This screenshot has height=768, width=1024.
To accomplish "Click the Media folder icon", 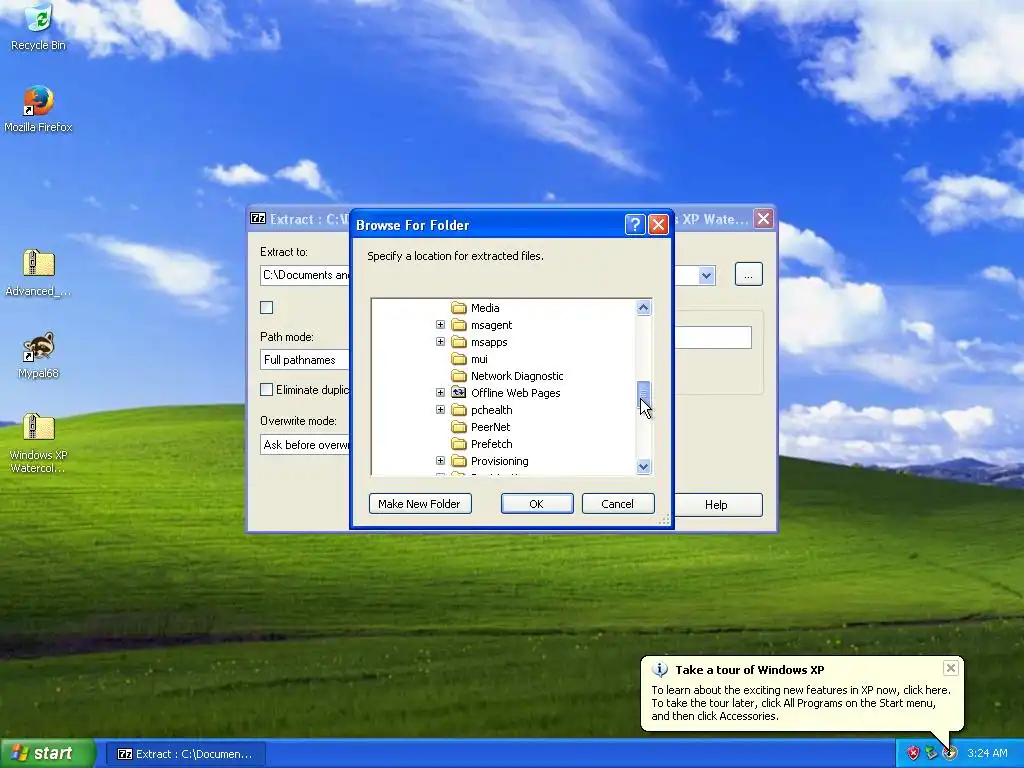I will point(459,308).
